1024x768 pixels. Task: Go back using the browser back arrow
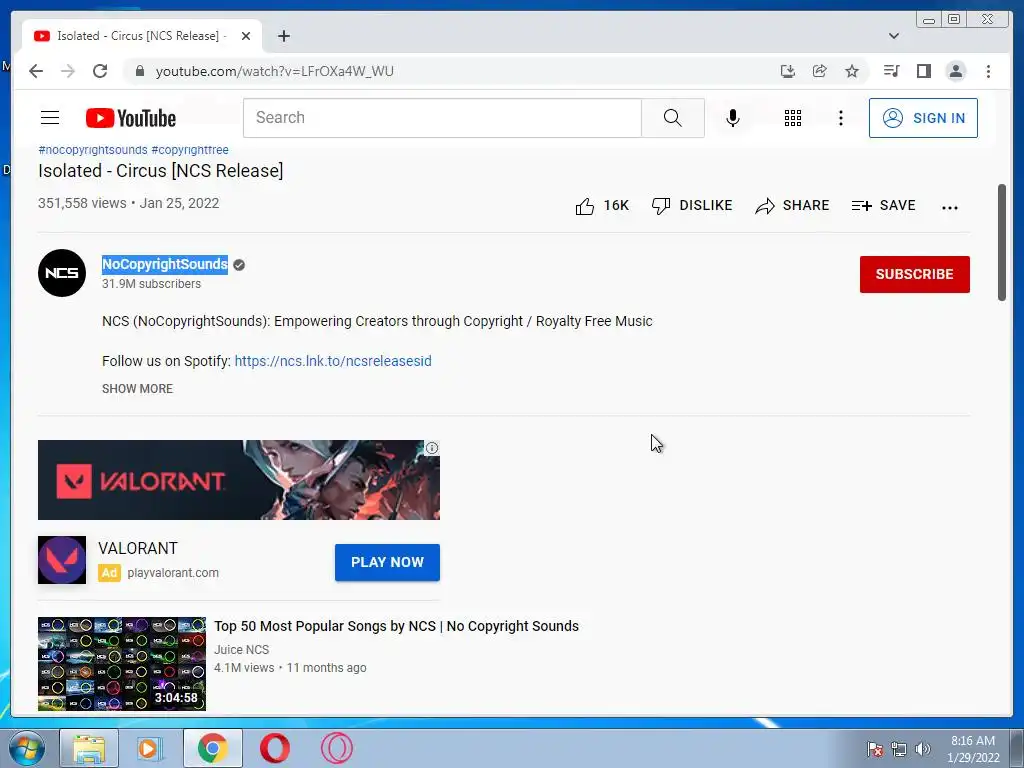click(x=36, y=71)
